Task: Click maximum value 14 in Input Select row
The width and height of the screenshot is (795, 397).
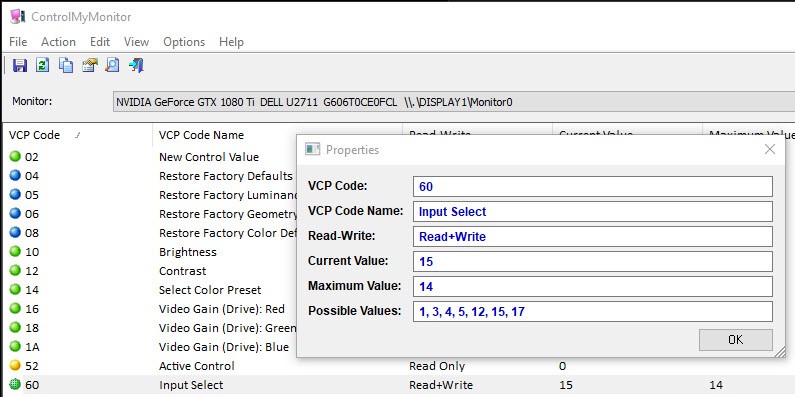Action: point(716,385)
